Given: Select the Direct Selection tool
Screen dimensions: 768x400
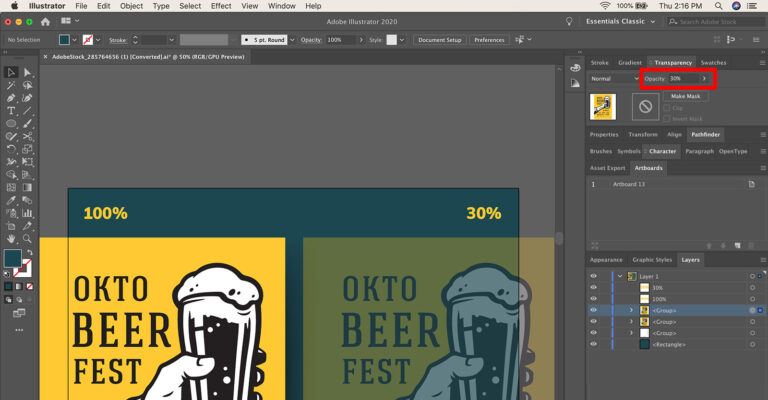Looking at the screenshot, I should 27,72.
